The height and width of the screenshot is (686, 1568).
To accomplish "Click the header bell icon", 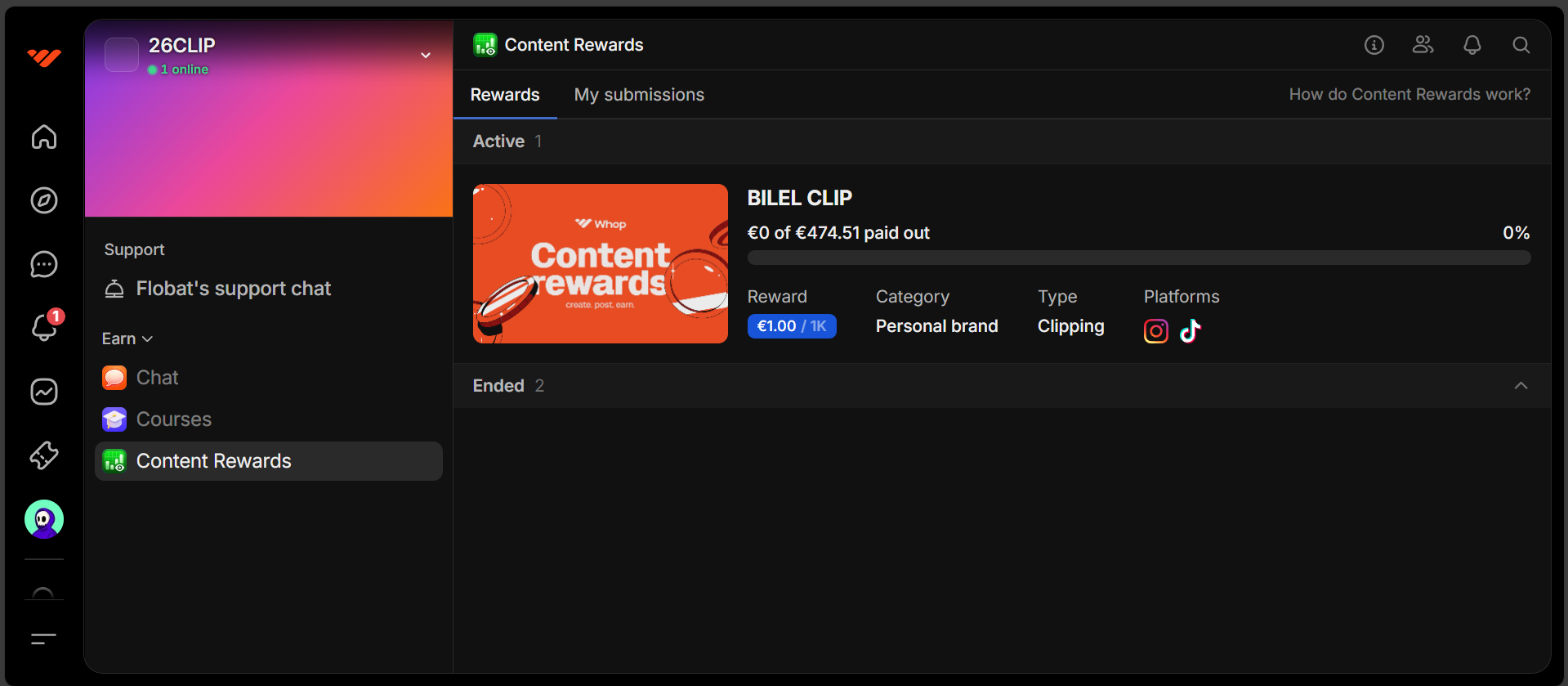I will 1472,45.
